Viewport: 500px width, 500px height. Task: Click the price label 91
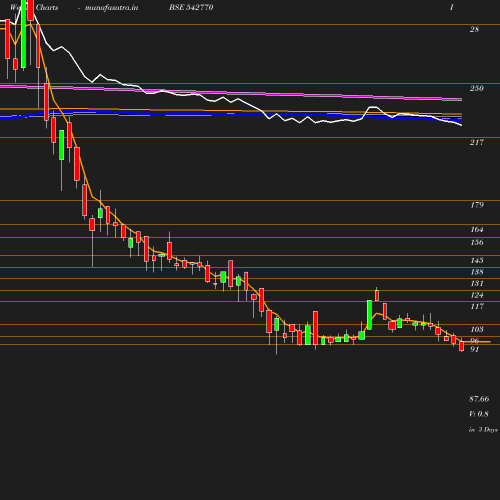474,349
